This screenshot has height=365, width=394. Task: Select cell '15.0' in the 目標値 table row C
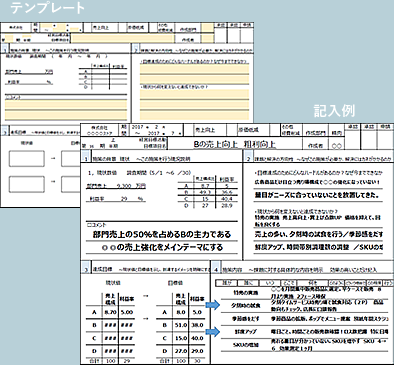pos(180,338)
